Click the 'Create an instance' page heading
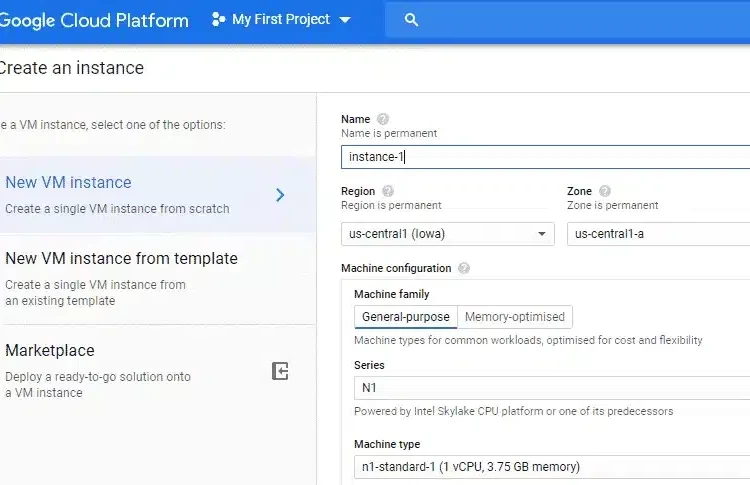750x485 pixels. click(x=71, y=68)
